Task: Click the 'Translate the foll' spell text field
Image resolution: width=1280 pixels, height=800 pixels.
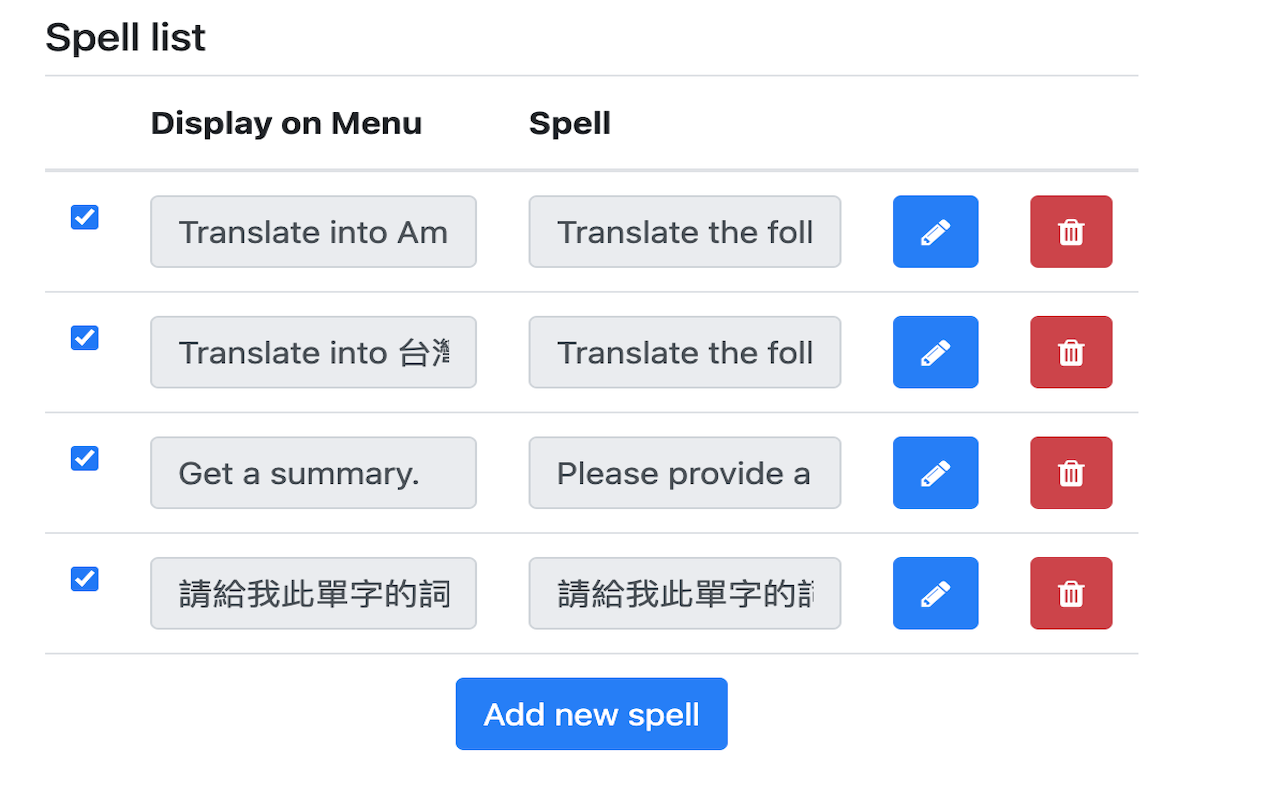Action: click(x=684, y=231)
